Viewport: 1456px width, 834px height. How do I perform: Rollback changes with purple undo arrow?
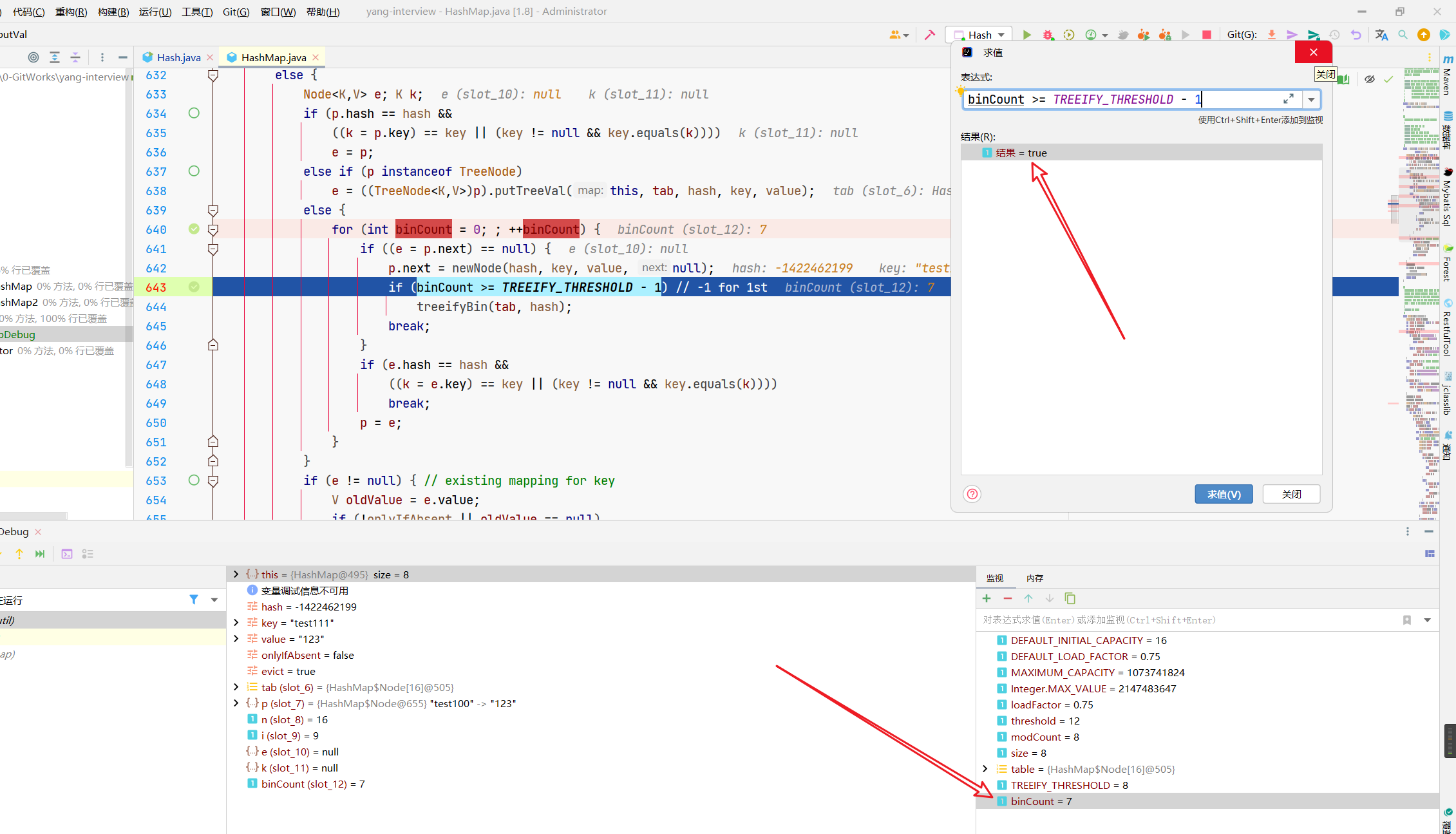[x=1356, y=35]
